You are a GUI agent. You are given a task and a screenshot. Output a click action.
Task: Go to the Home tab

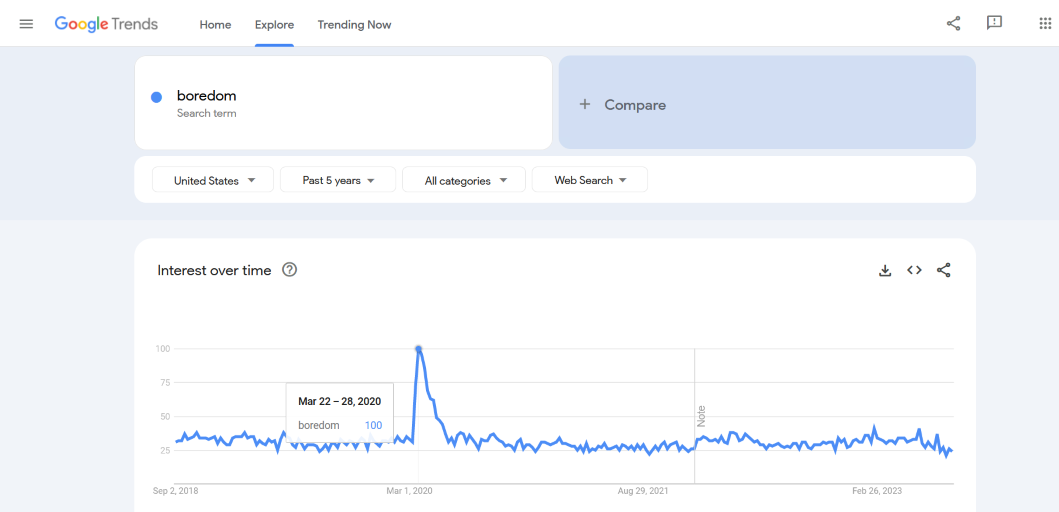(215, 24)
